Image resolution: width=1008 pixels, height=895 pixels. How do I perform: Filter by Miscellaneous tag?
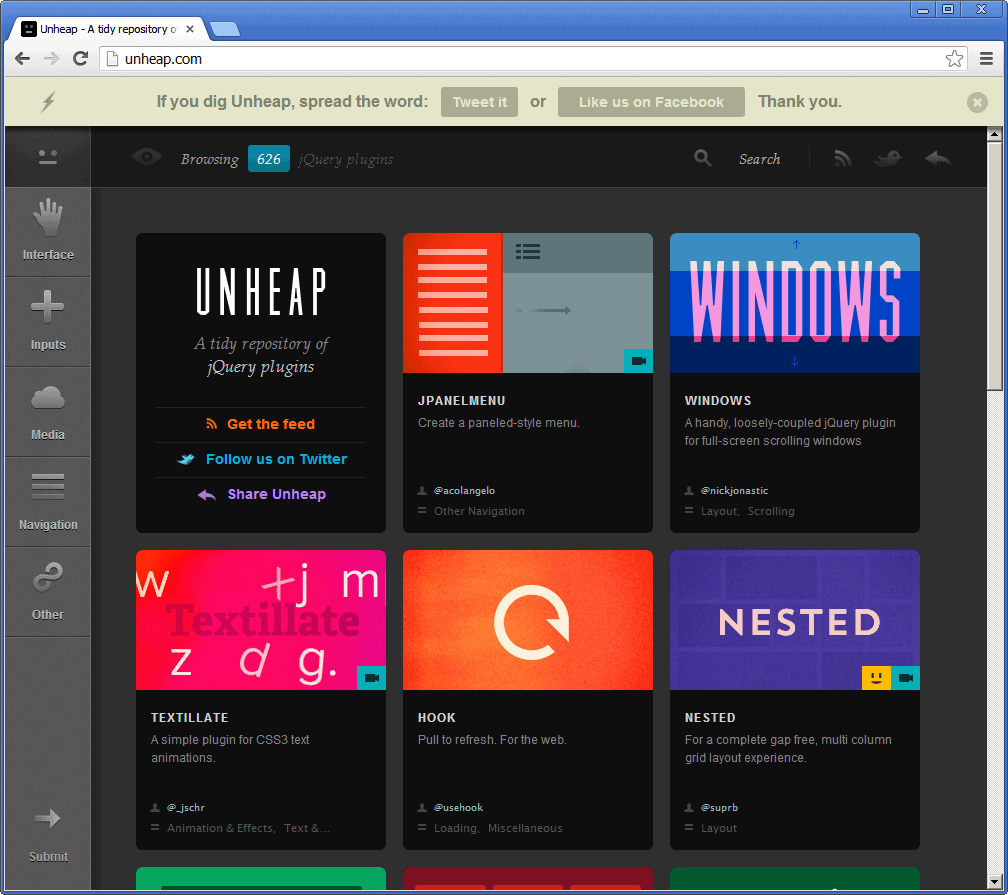(x=525, y=828)
